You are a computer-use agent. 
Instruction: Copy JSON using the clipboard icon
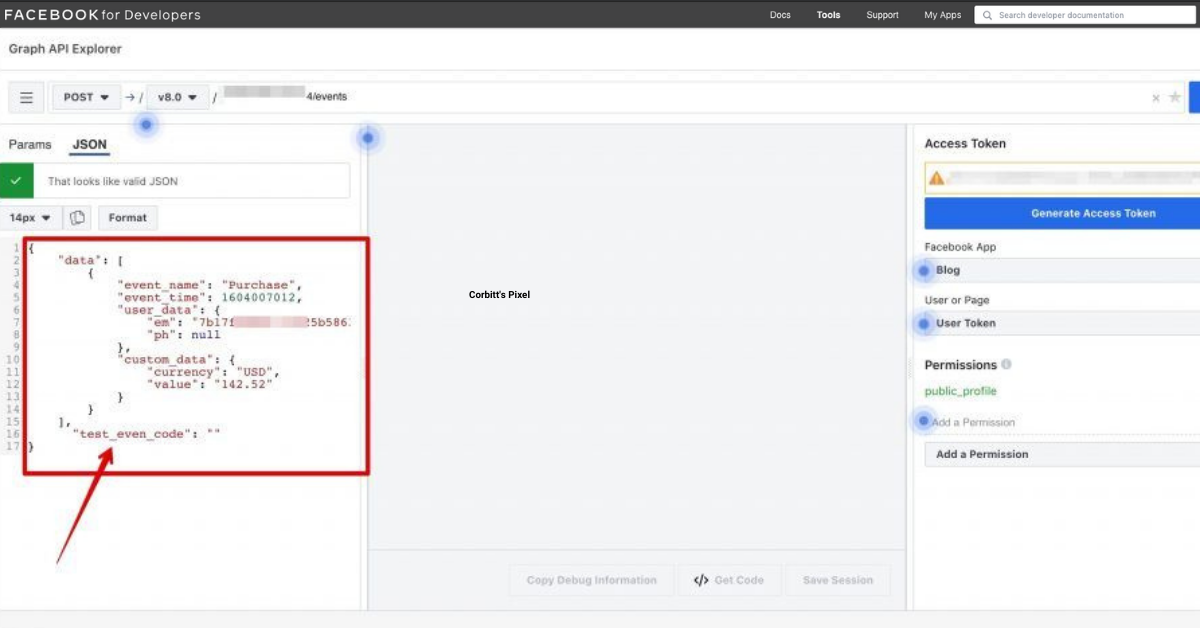click(77, 218)
